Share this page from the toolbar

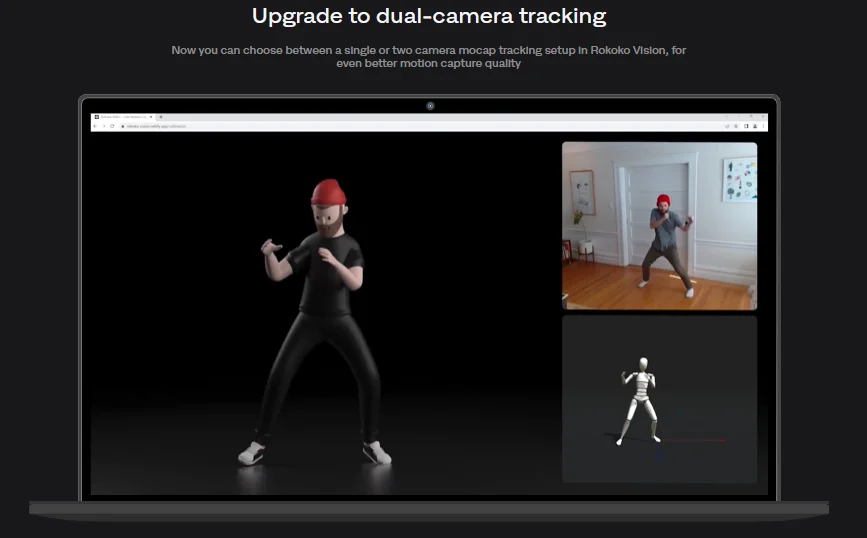(x=727, y=126)
